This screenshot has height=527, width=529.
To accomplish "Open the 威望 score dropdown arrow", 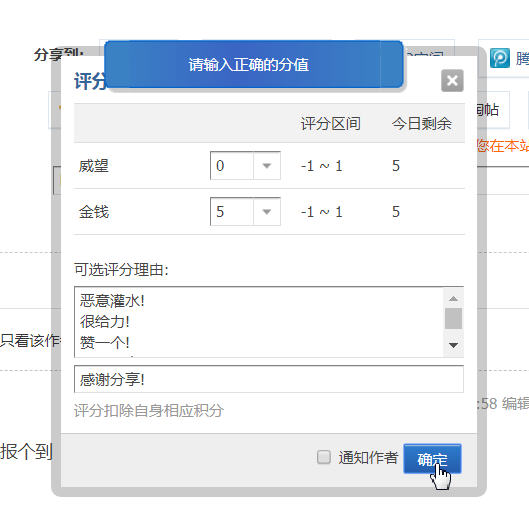I will (x=267, y=166).
